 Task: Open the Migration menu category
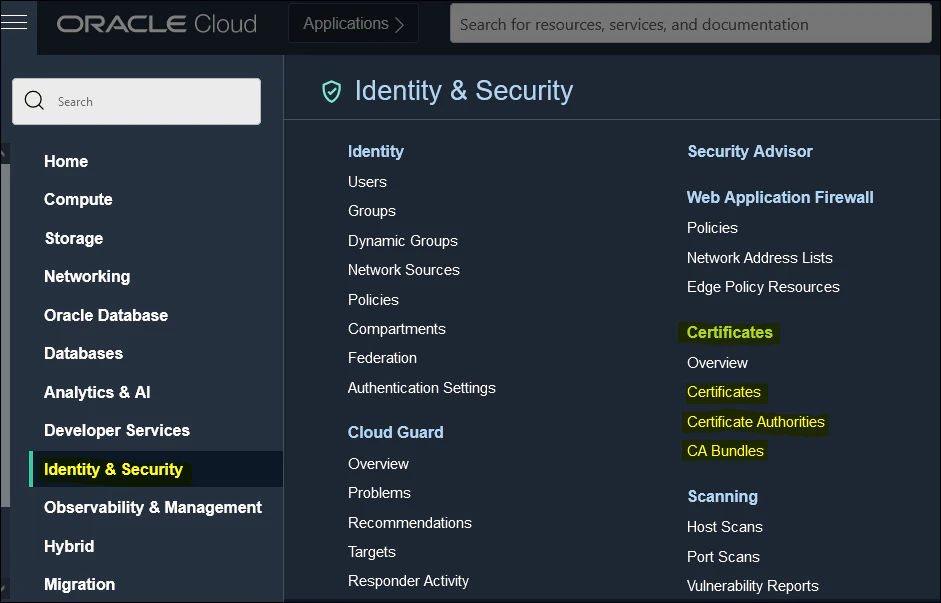click(x=80, y=584)
